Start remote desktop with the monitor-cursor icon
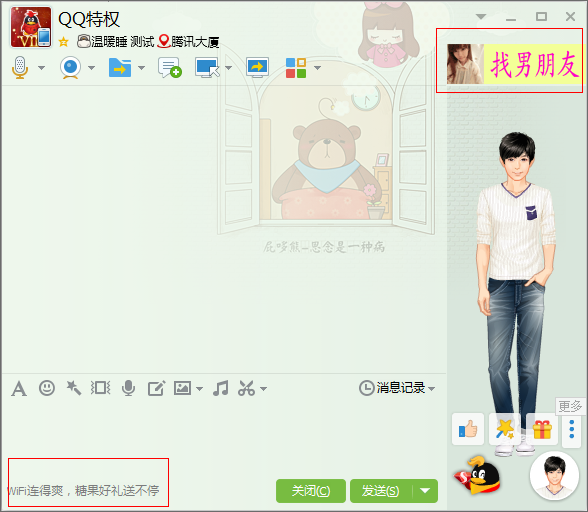 (207, 68)
